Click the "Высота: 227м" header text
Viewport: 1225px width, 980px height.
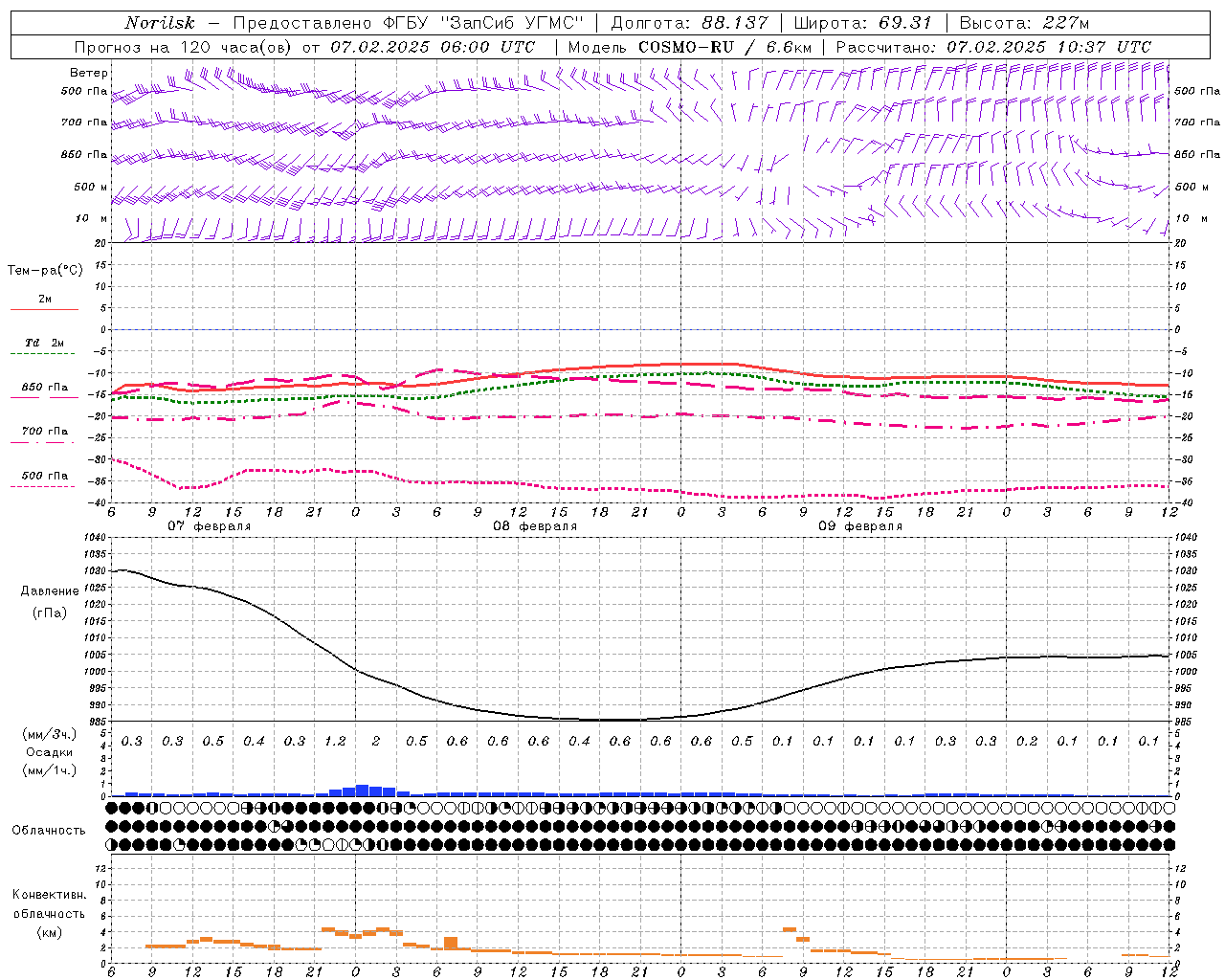(1024, 23)
